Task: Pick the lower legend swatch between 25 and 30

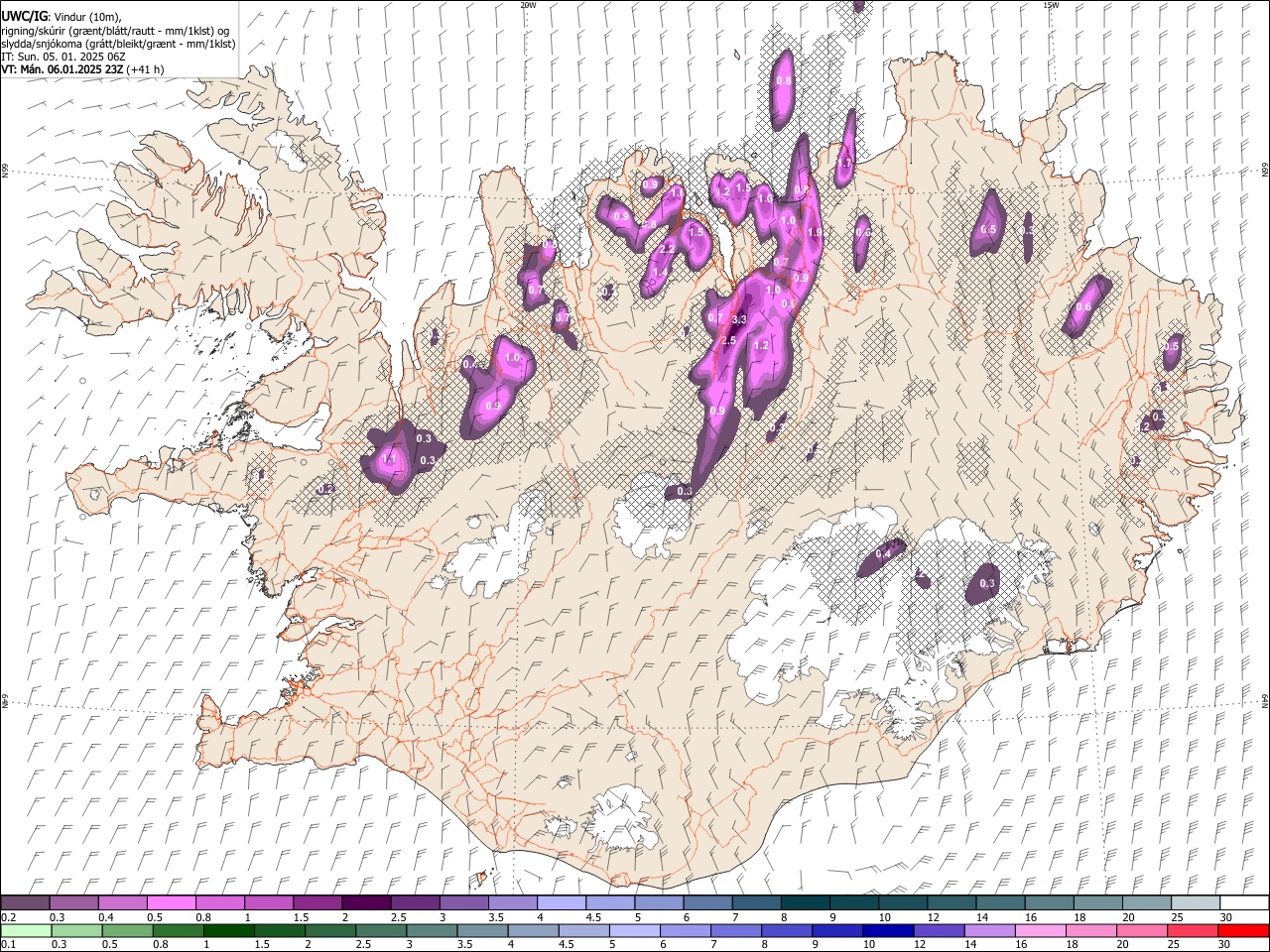Action: click(x=1191, y=930)
